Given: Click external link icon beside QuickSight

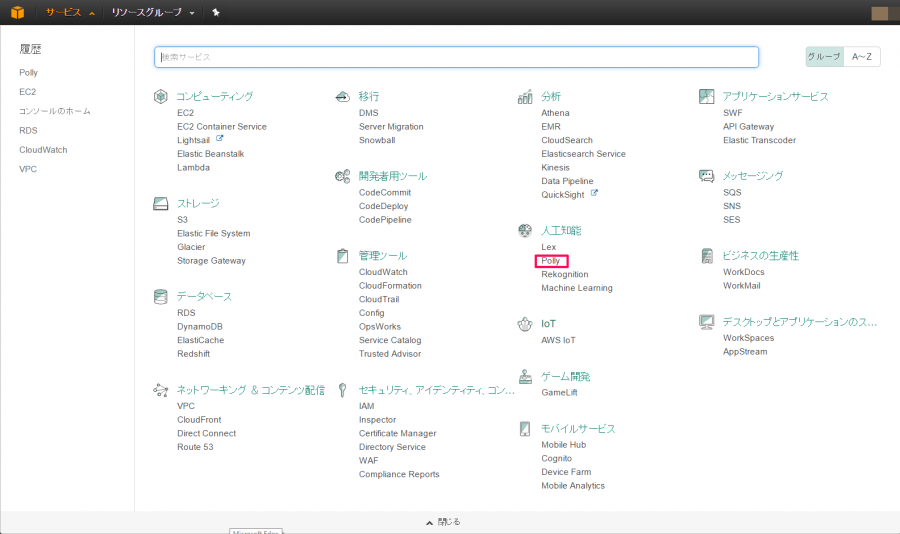Looking at the screenshot, I should click(594, 194).
